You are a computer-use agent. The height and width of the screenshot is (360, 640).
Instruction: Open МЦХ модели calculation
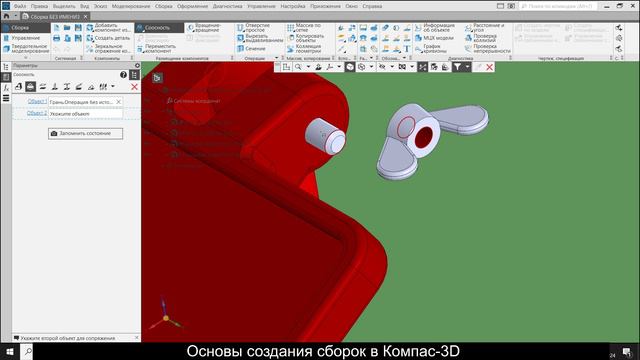click(x=434, y=38)
